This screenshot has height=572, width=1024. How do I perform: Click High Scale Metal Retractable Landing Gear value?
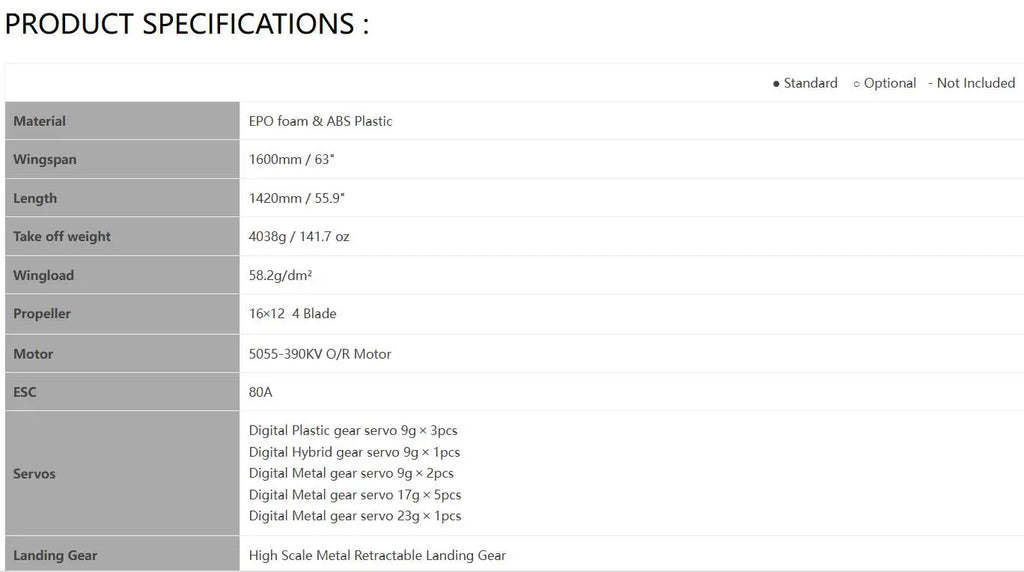point(377,555)
